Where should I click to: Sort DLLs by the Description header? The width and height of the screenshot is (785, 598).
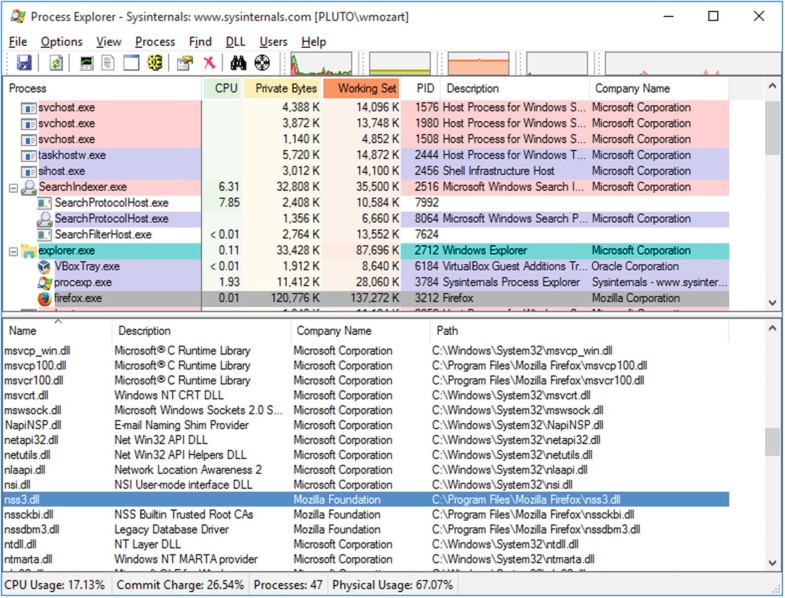tap(201, 331)
